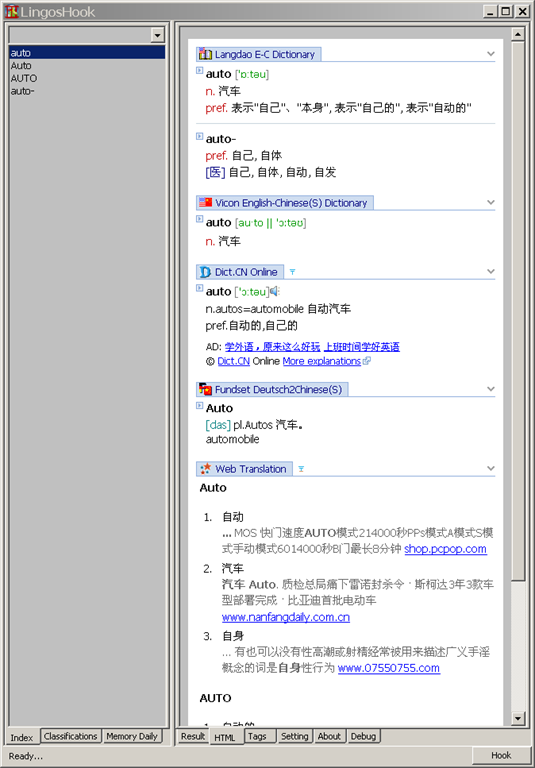Collapse the Vicon English-Chinese section chevron
This screenshot has width=535, height=768.
click(x=490, y=202)
